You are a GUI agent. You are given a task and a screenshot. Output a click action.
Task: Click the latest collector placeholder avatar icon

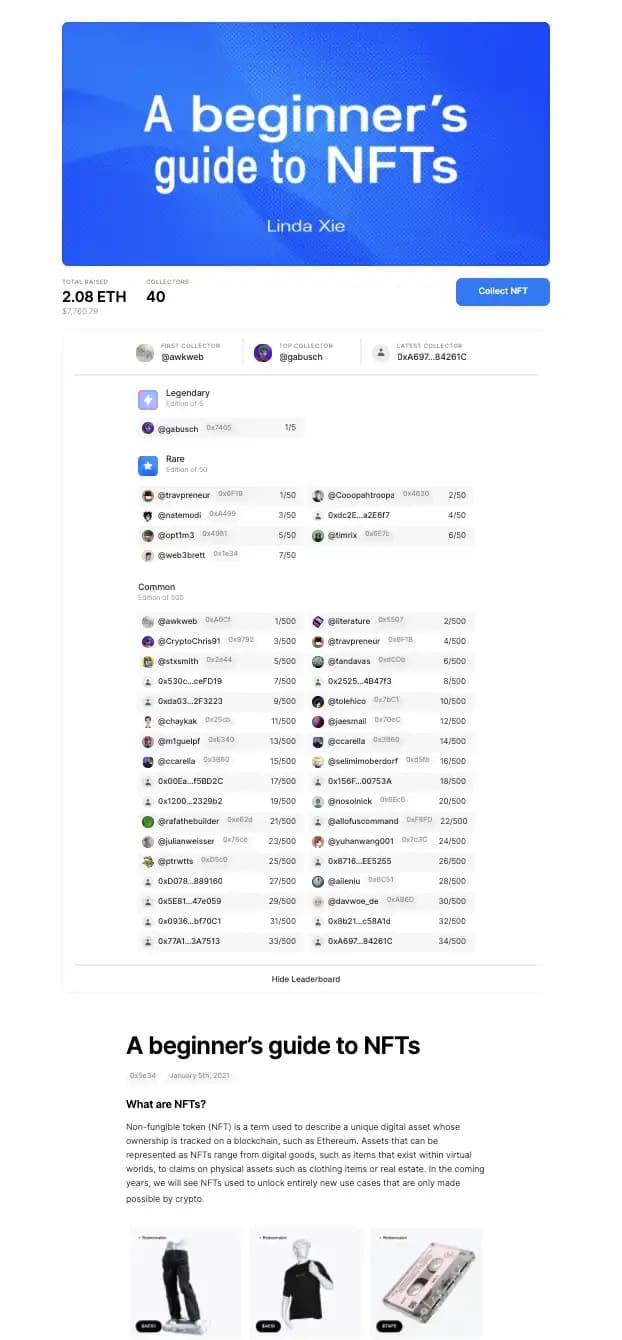click(x=380, y=352)
